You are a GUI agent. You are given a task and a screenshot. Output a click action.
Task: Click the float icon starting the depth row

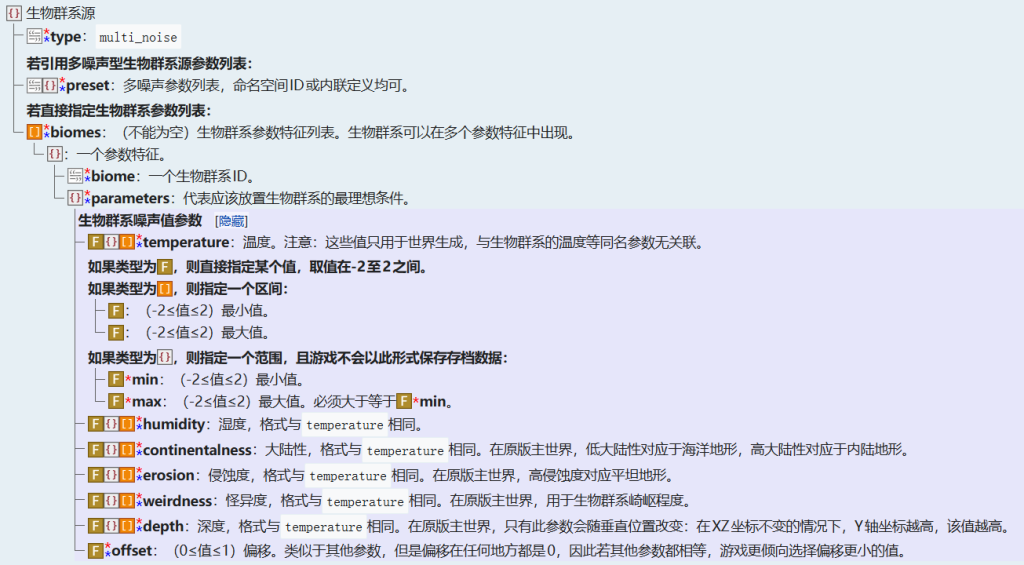point(95,525)
